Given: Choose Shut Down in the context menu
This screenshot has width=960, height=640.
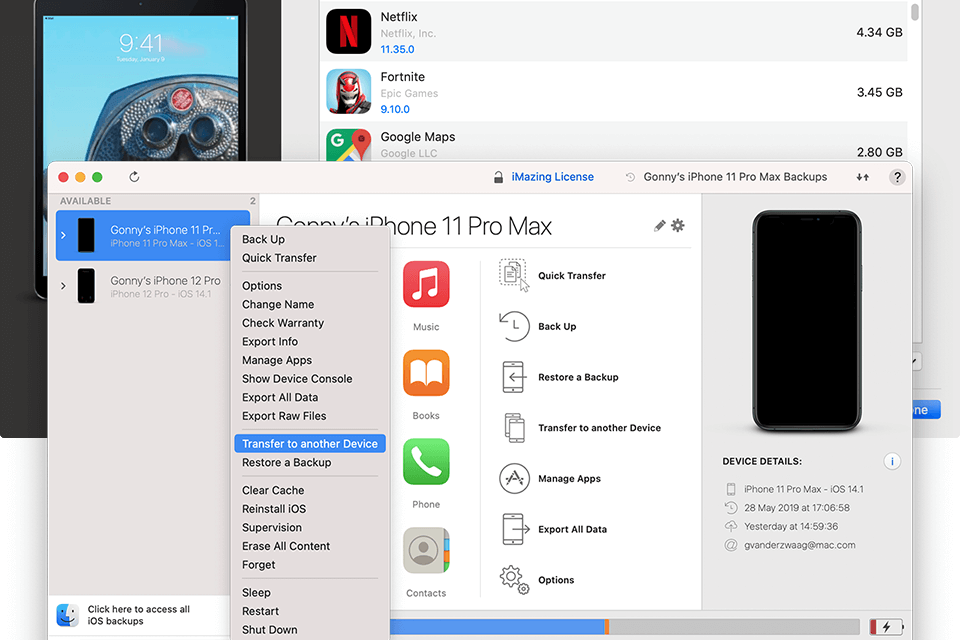Looking at the screenshot, I should 269,630.
